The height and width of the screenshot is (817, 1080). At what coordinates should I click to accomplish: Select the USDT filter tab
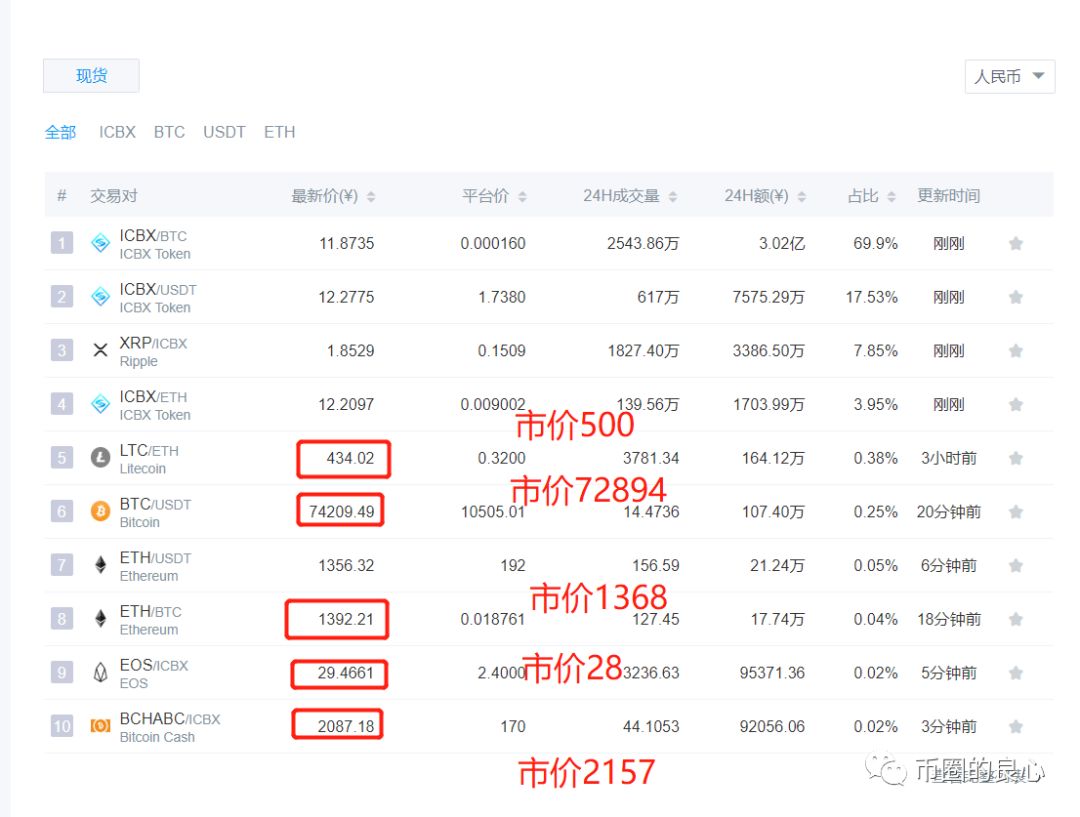point(225,132)
